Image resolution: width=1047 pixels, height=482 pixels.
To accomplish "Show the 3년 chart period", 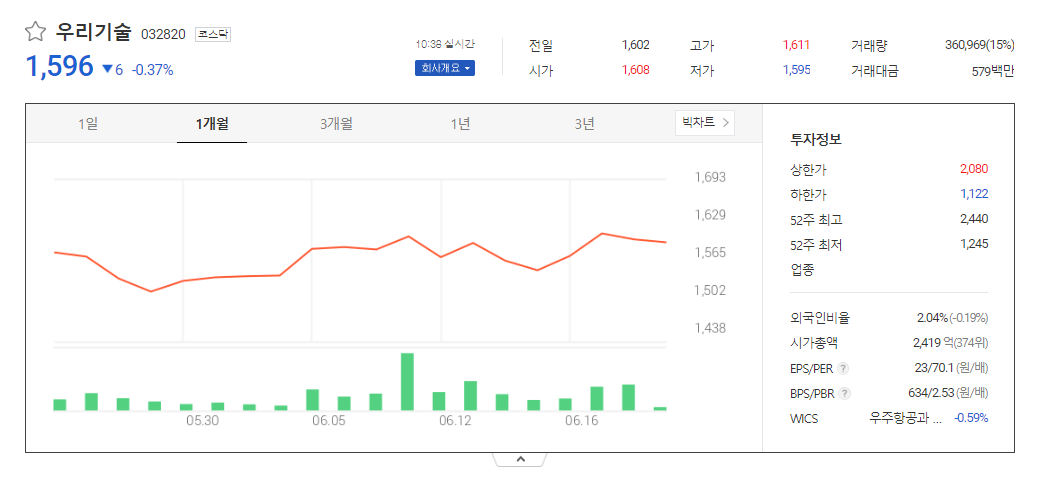I will pos(584,124).
